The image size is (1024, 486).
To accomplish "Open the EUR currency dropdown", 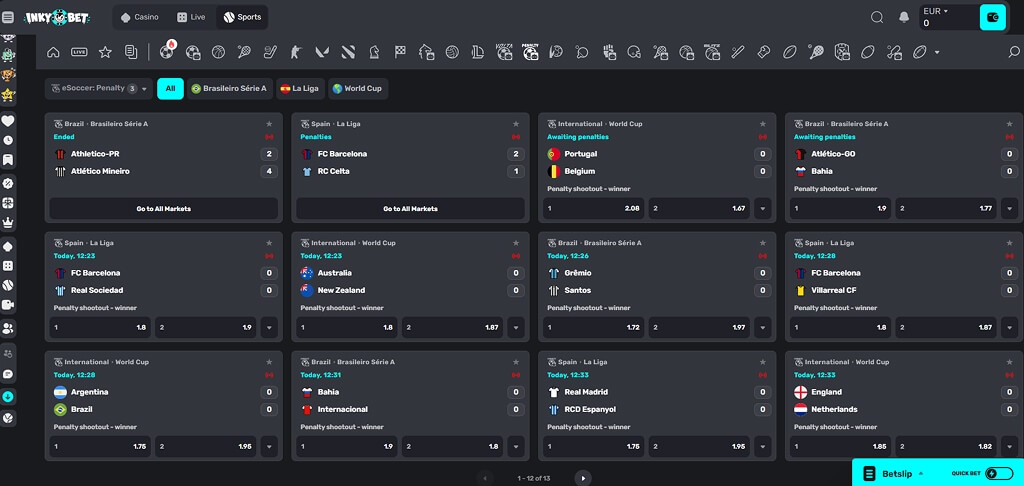I will pos(936,11).
